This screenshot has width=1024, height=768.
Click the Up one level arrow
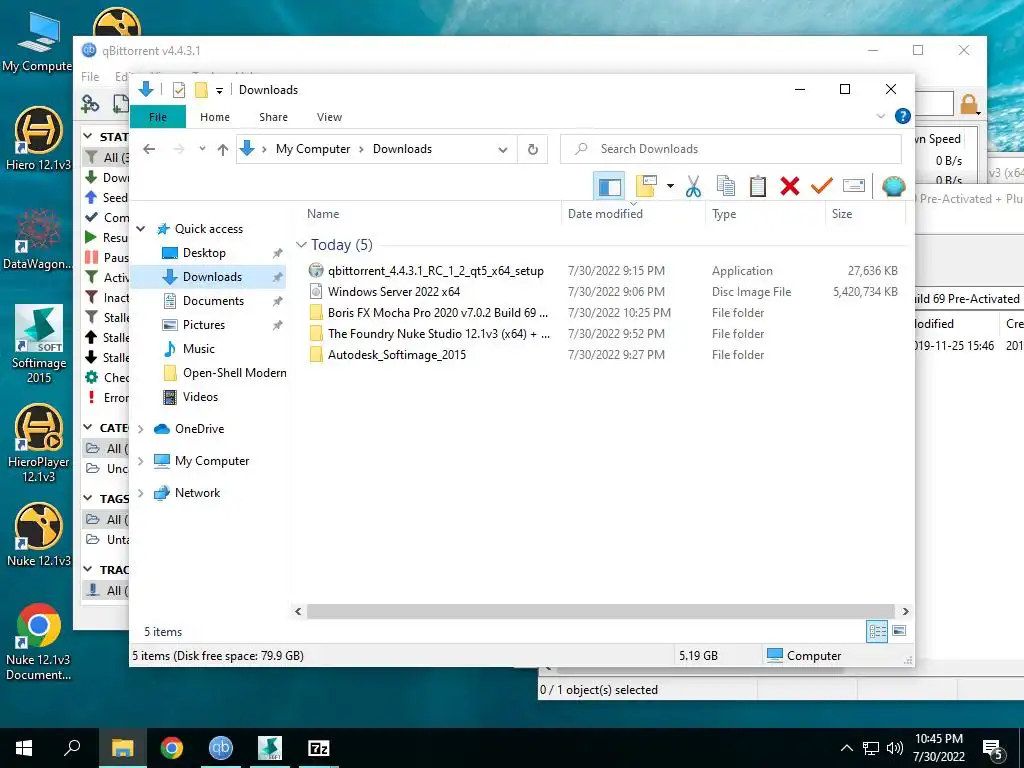click(x=223, y=150)
